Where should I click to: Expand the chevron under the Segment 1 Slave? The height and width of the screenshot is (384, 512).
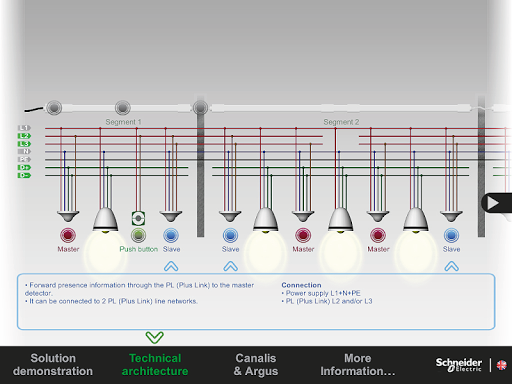pyautogui.click(x=171, y=266)
